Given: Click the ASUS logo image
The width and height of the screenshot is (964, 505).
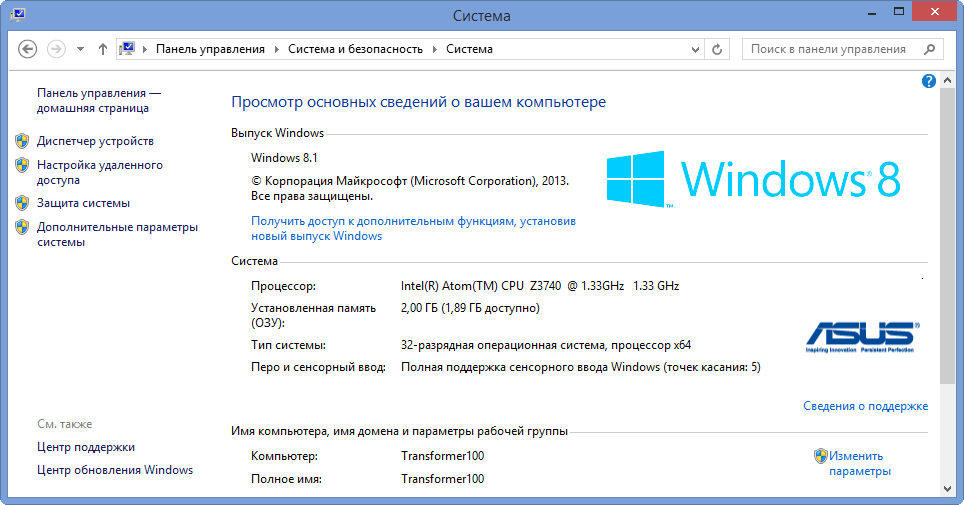Looking at the screenshot, I should coord(863,338).
